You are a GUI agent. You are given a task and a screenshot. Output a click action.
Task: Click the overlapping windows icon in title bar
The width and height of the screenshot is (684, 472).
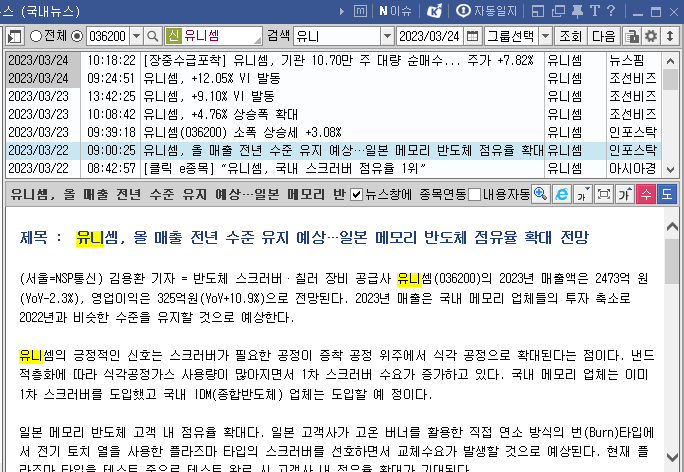[558, 11]
